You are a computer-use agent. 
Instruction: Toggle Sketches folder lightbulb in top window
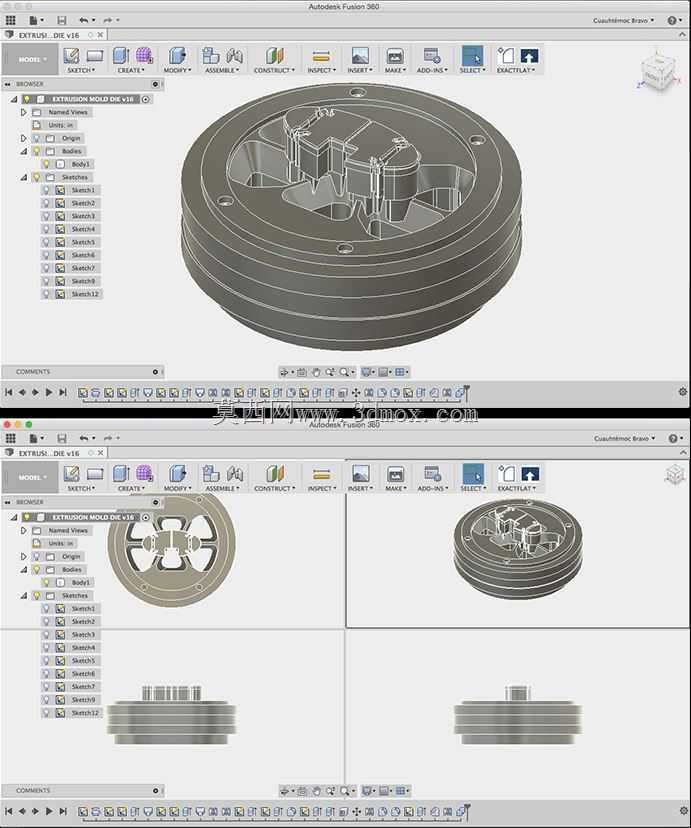[x=36, y=177]
